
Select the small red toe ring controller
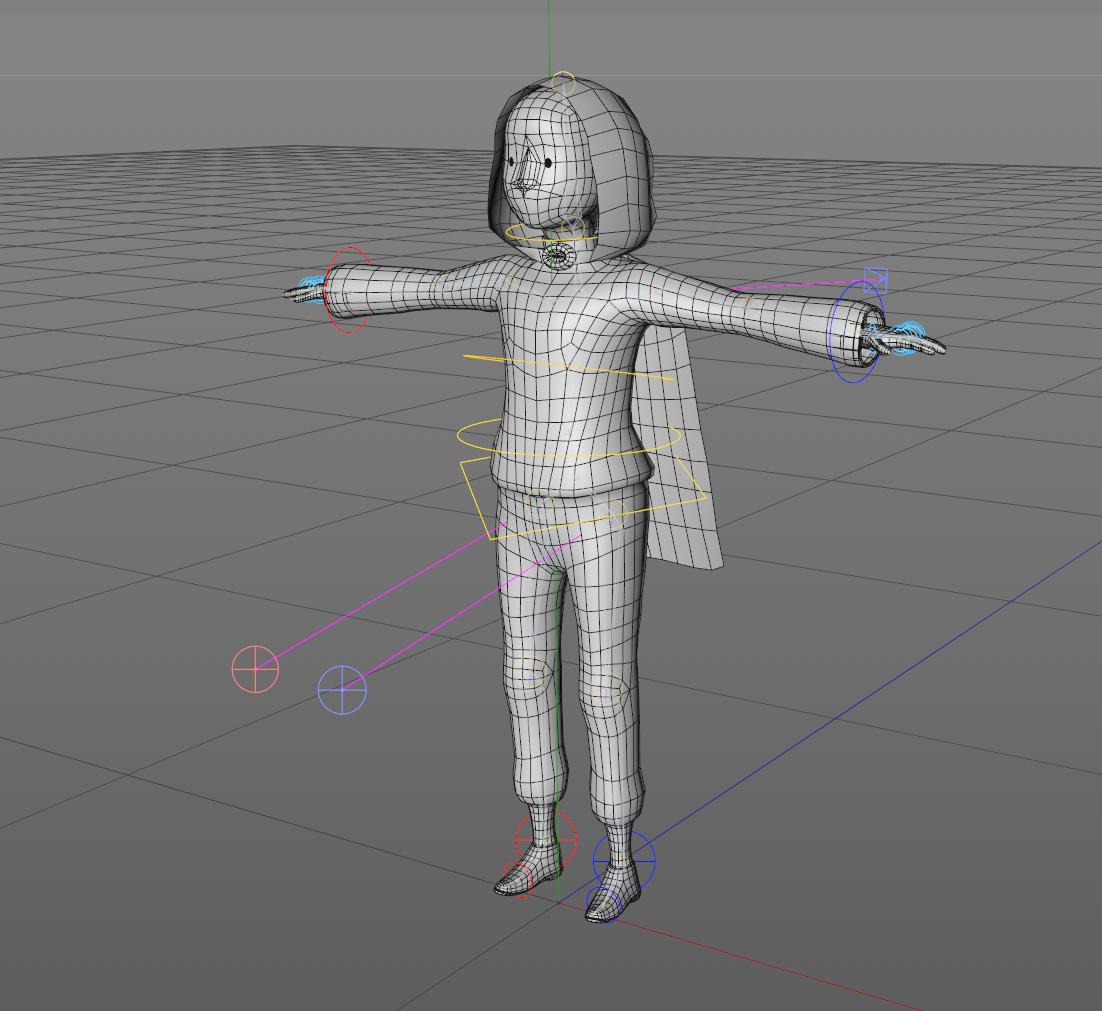[x=518, y=880]
